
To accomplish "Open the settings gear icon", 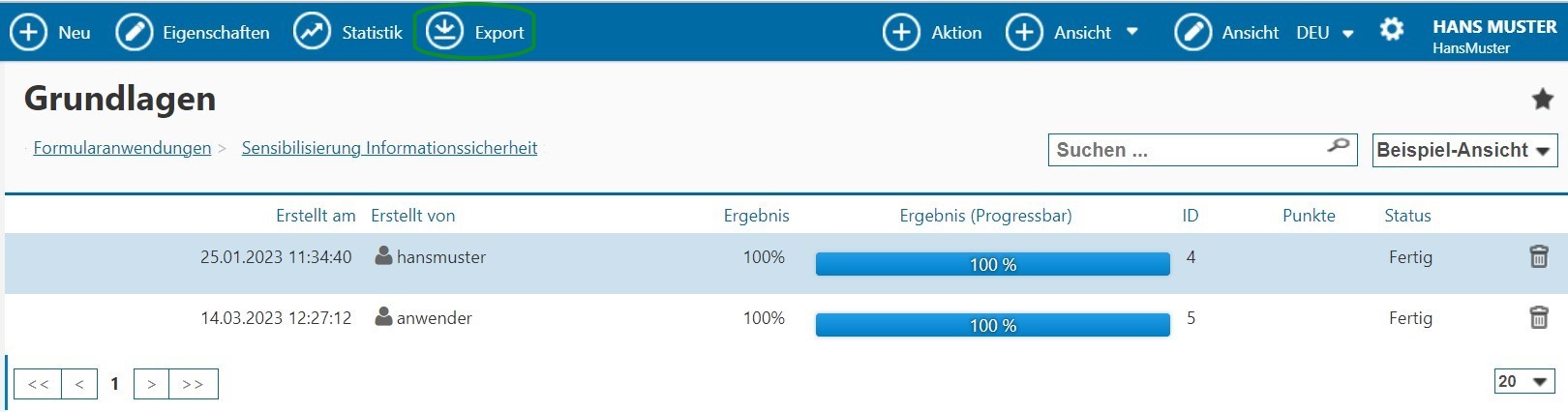I will [1392, 30].
